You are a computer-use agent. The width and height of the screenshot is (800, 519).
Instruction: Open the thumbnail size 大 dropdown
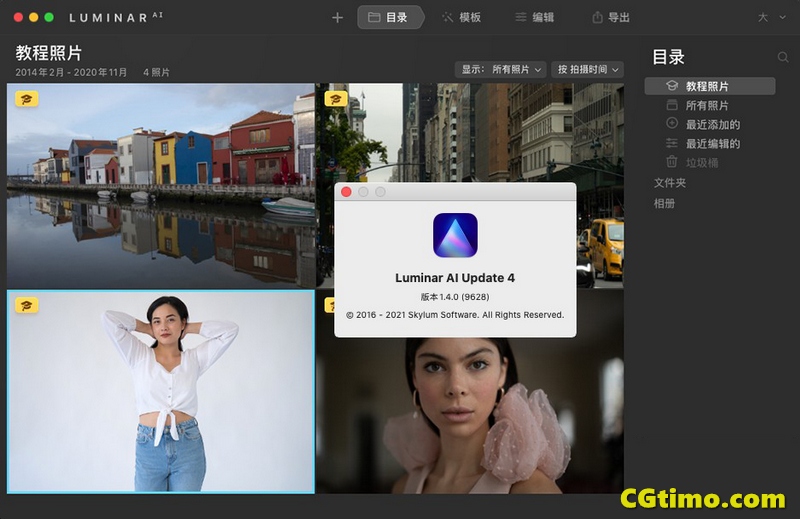tap(771, 17)
